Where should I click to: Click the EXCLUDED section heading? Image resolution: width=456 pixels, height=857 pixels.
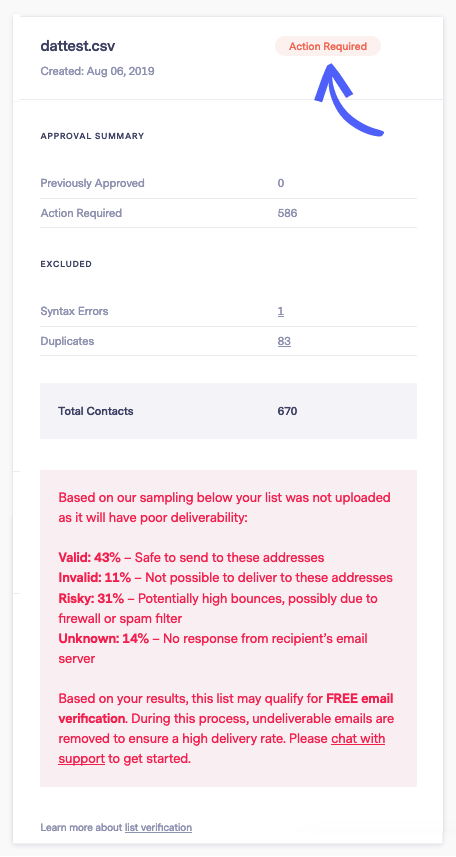66,264
